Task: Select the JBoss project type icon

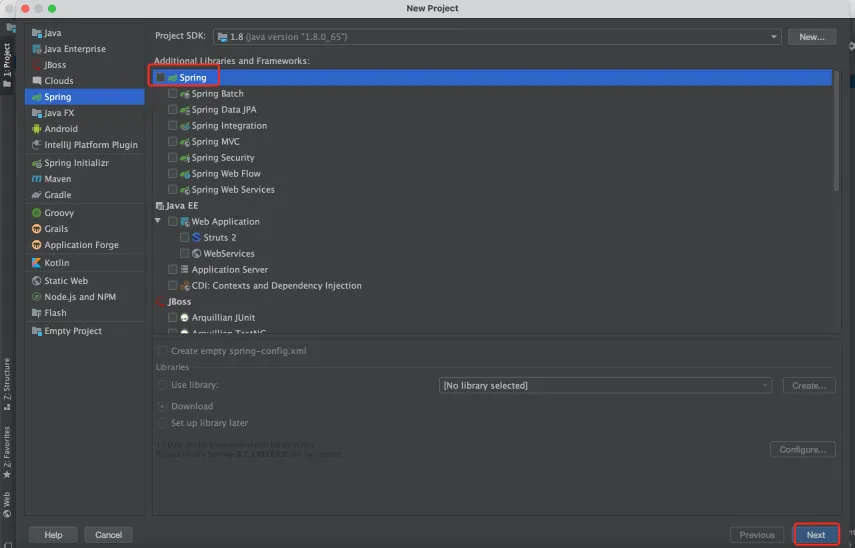Action: point(37,65)
